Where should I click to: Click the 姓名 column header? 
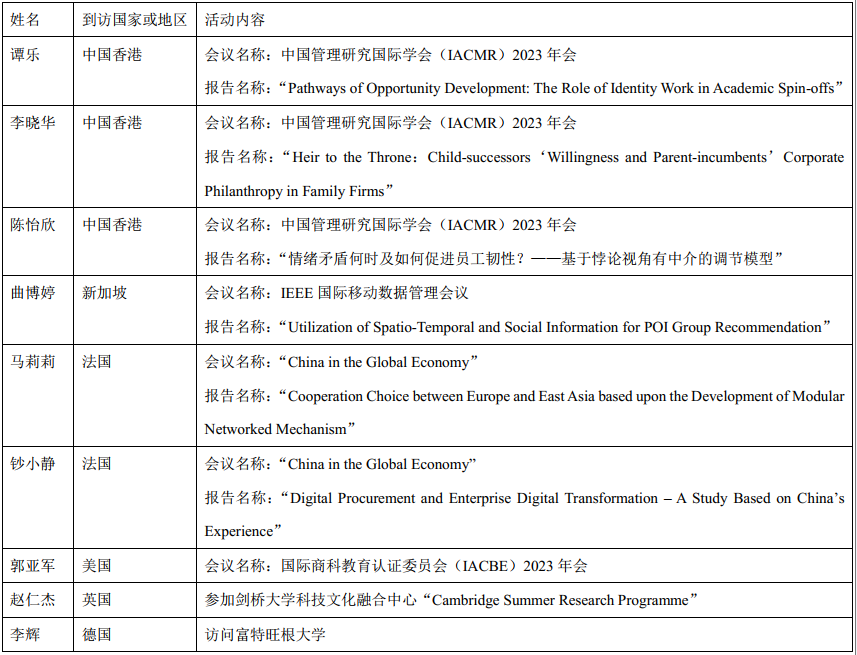pos(25,20)
